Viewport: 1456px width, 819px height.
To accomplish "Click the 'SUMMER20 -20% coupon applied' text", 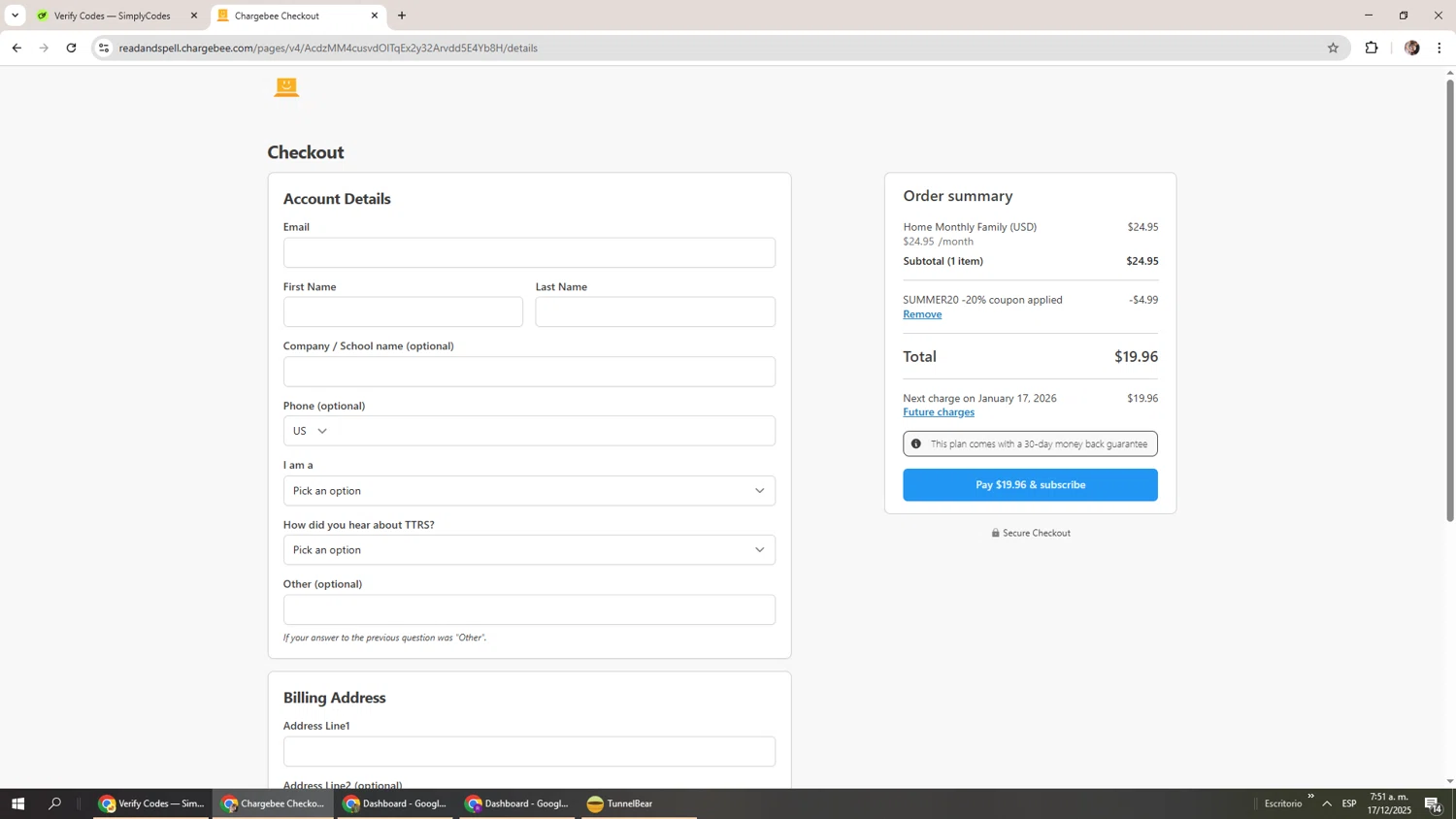I will click(x=982, y=300).
